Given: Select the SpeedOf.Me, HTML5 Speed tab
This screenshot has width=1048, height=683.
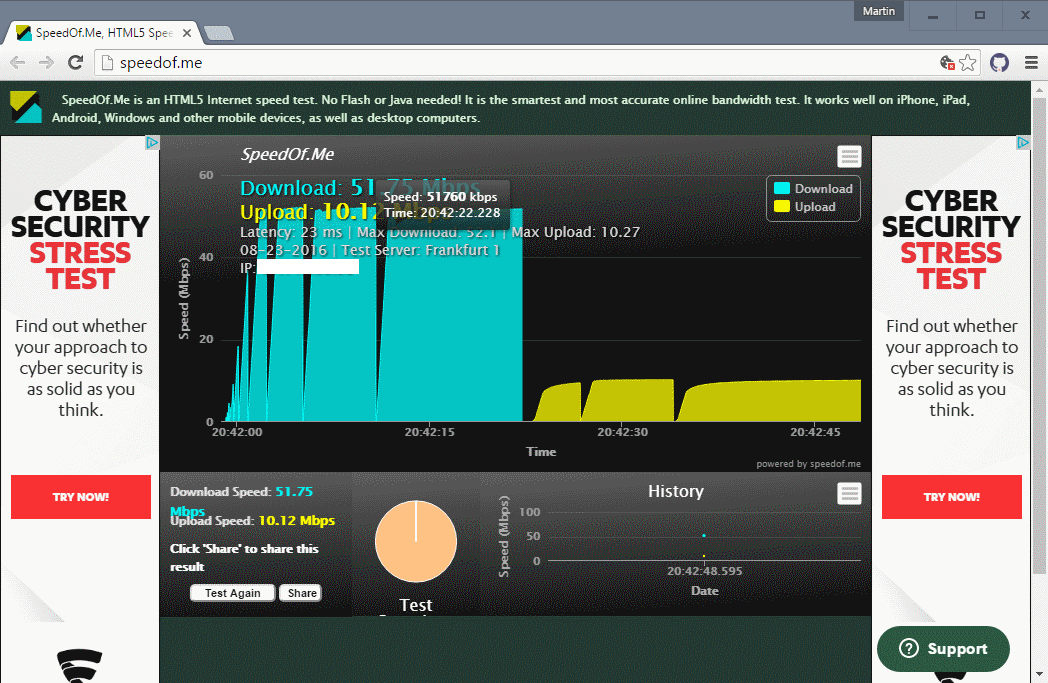Looking at the screenshot, I should tap(104, 33).
